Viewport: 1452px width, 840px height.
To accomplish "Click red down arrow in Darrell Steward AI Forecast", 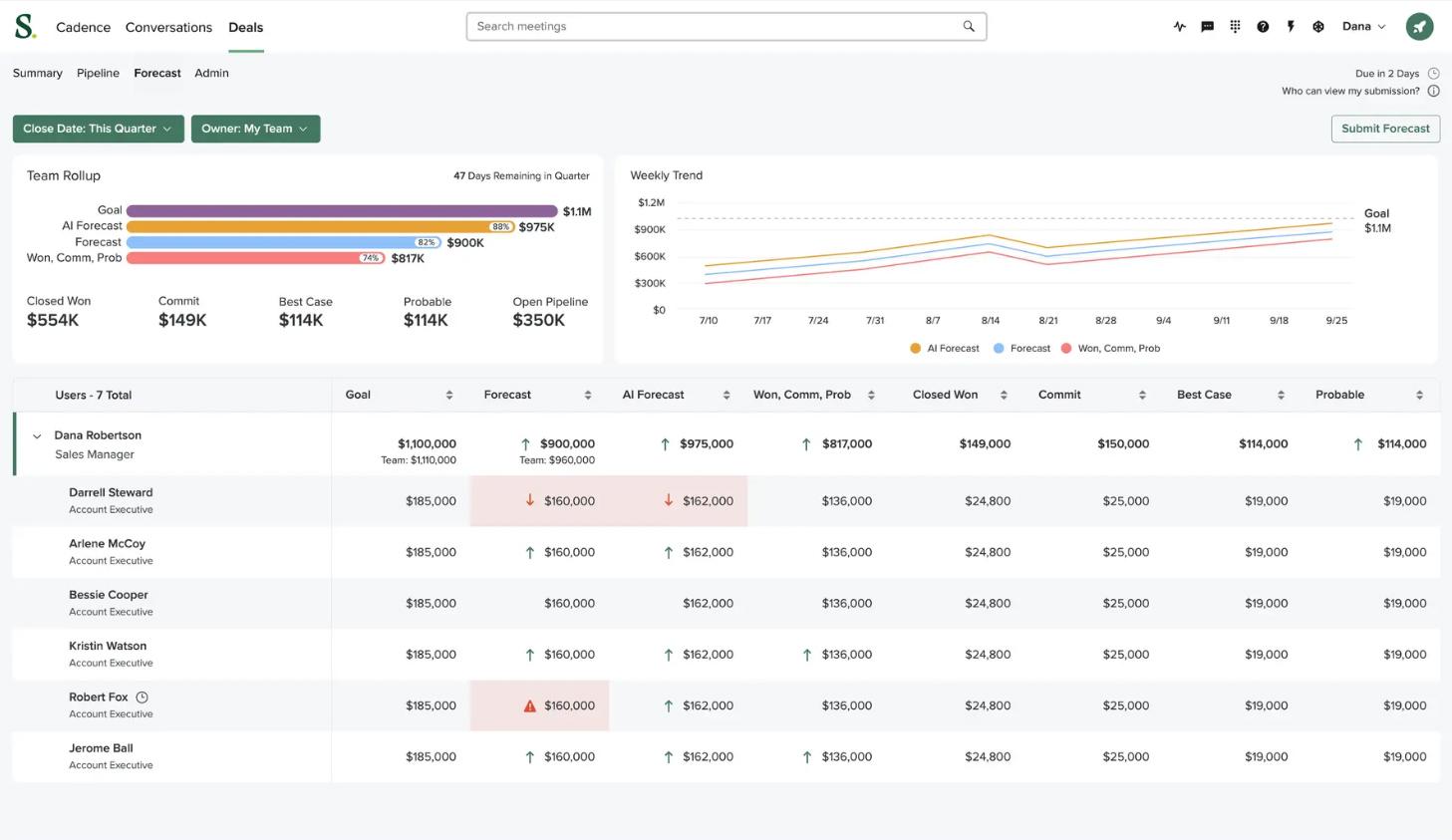I will coord(669,500).
